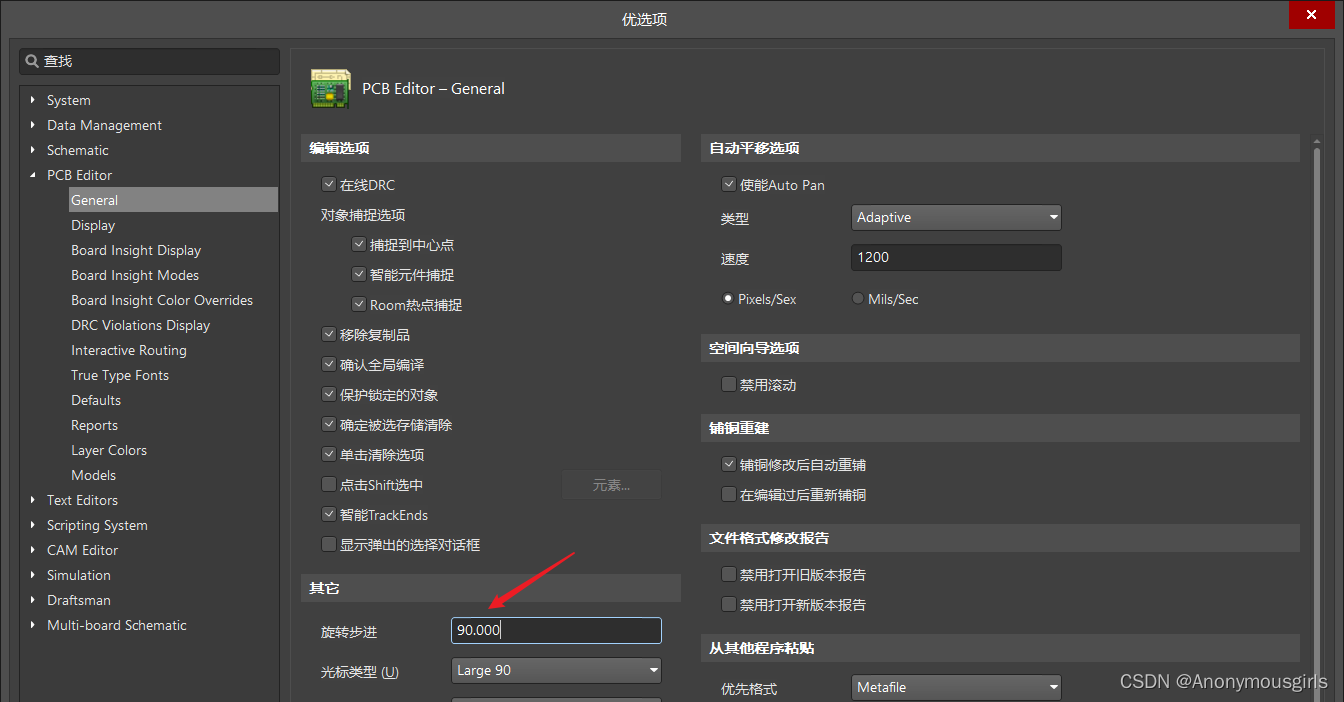1344x702 pixels.
Task: Open the Layer Colors page
Action: (x=108, y=450)
